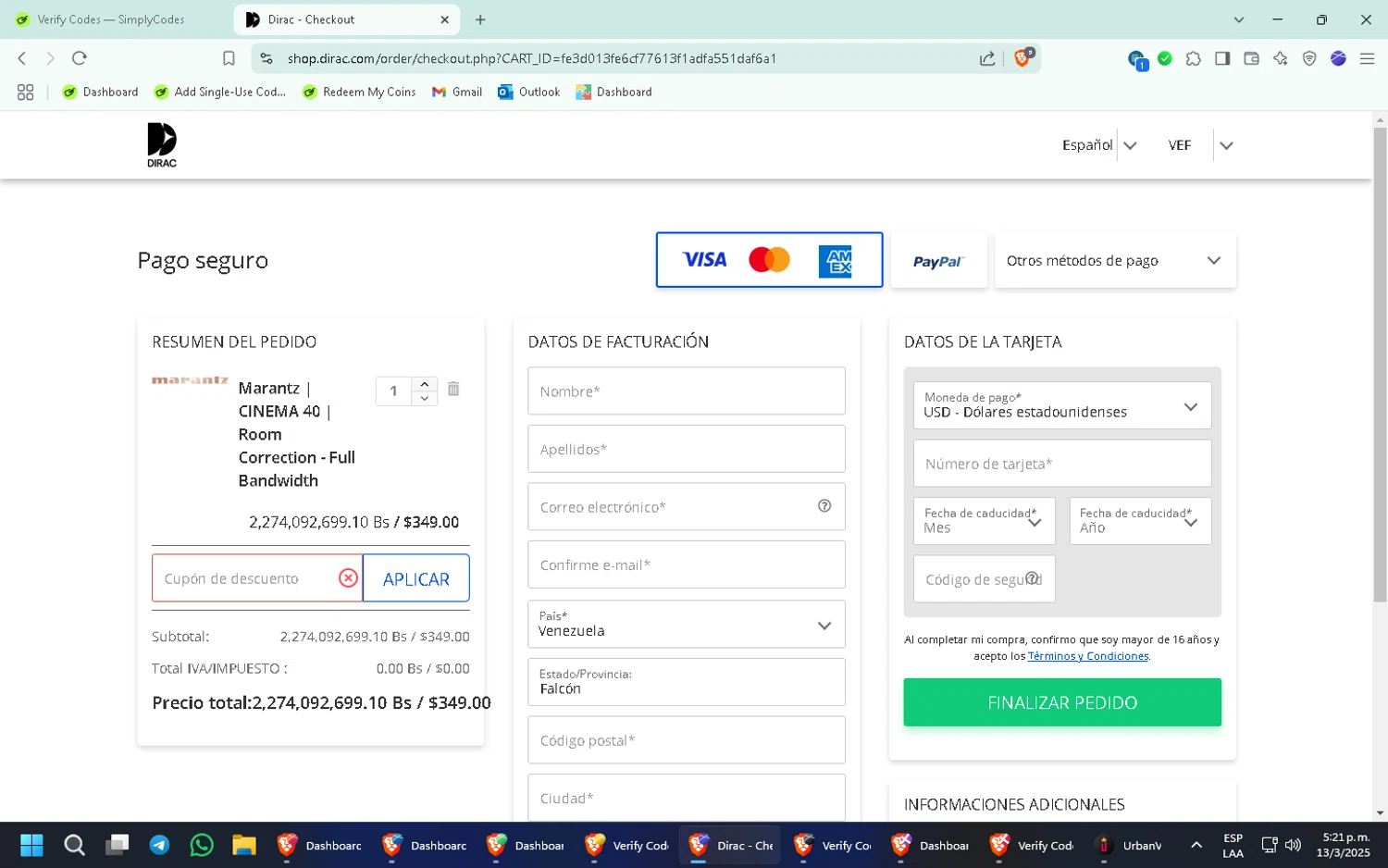Open the browser main menu hamburger
This screenshot has width=1388, height=868.
[x=1367, y=58]
